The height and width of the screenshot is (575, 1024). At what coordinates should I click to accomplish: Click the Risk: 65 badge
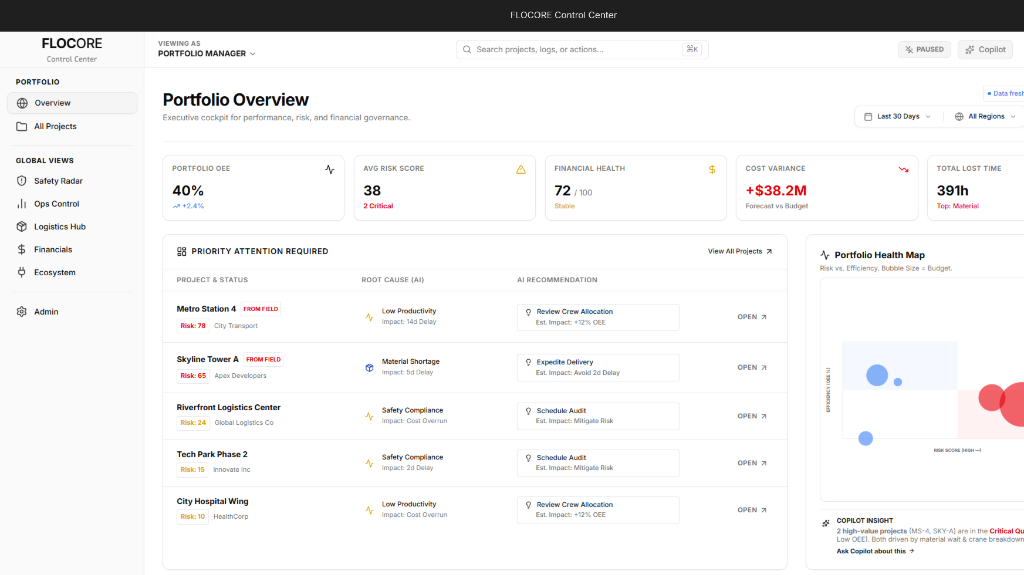pyautogui.click(x=193, y=376)
